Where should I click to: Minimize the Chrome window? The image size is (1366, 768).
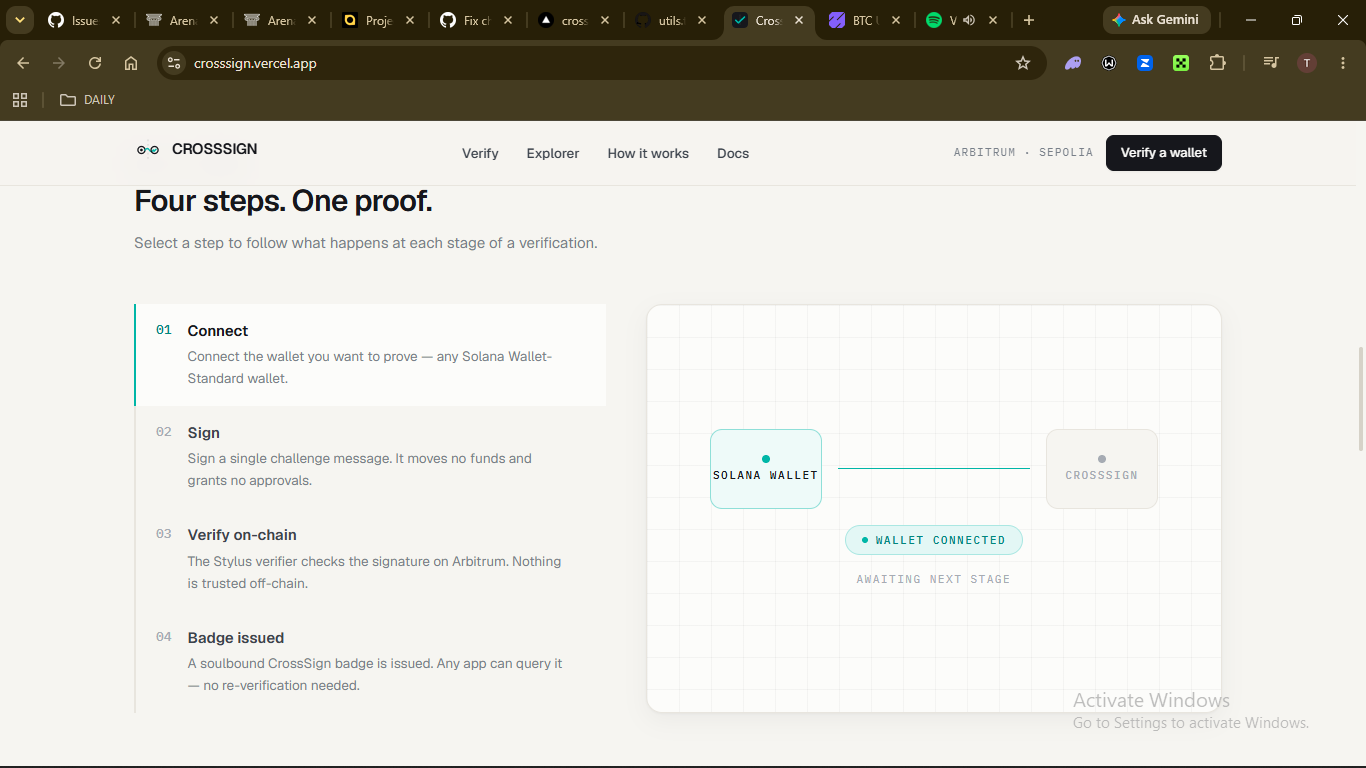1251,20
